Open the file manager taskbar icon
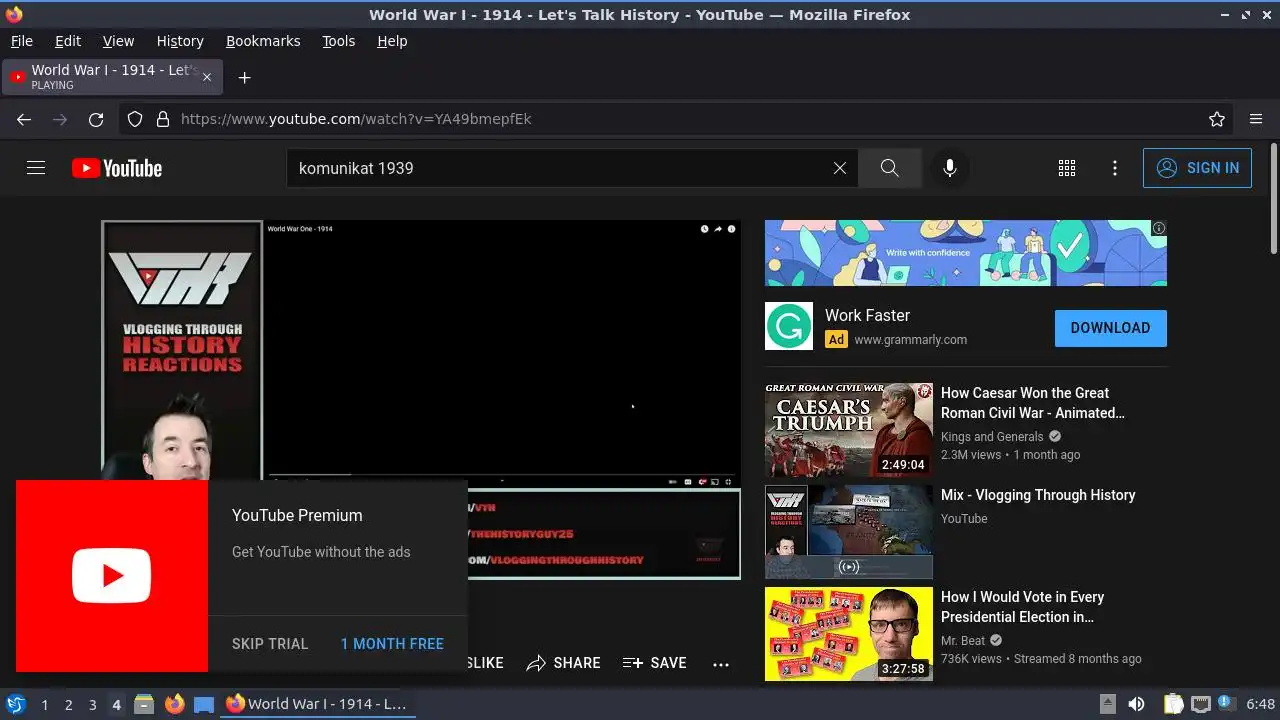1280x720 pixels. click(144, 704)
